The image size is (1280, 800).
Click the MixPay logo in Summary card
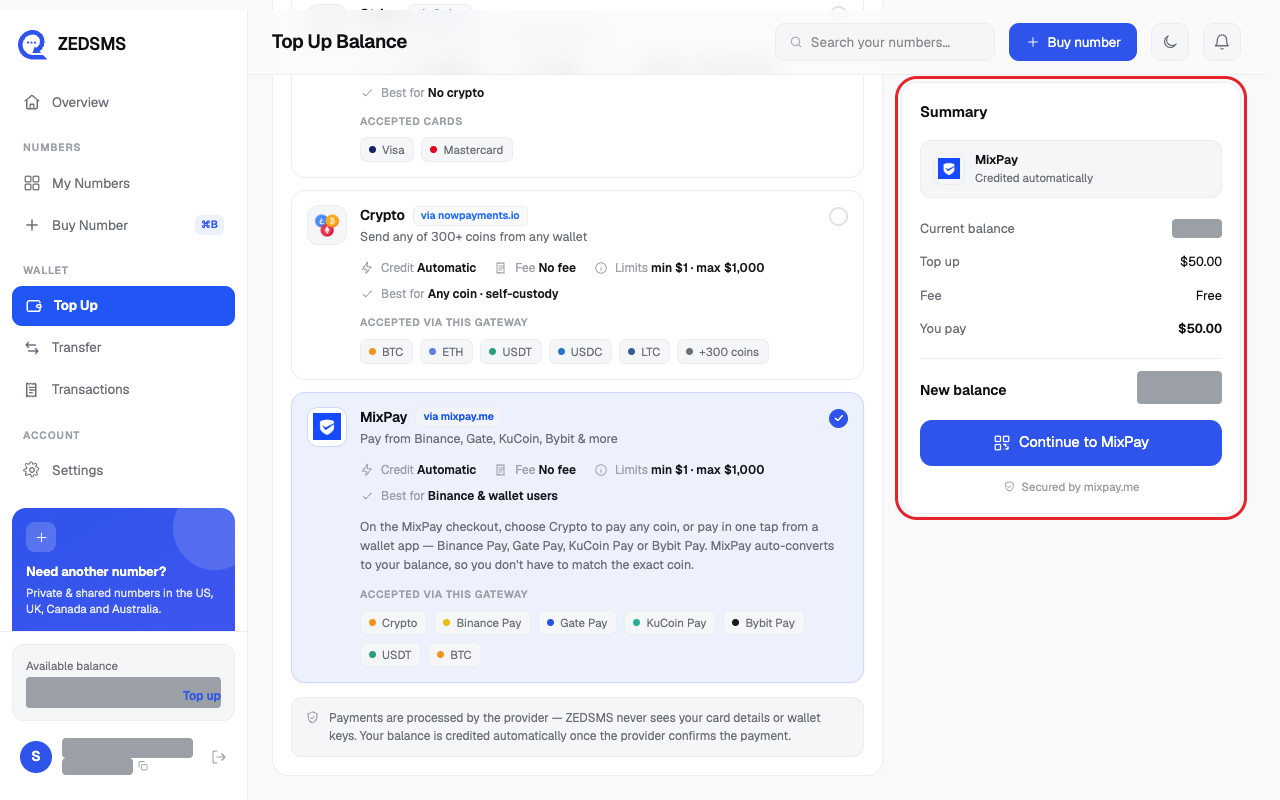949,168
